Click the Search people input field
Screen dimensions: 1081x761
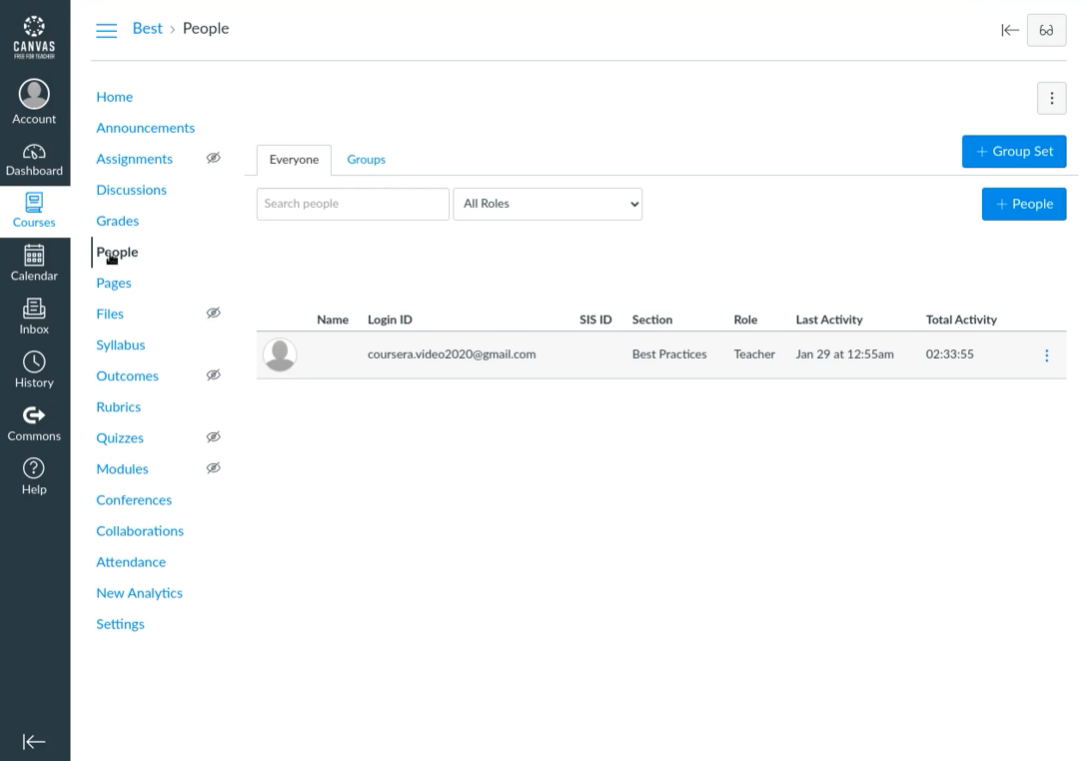click(x=352, y=204)
